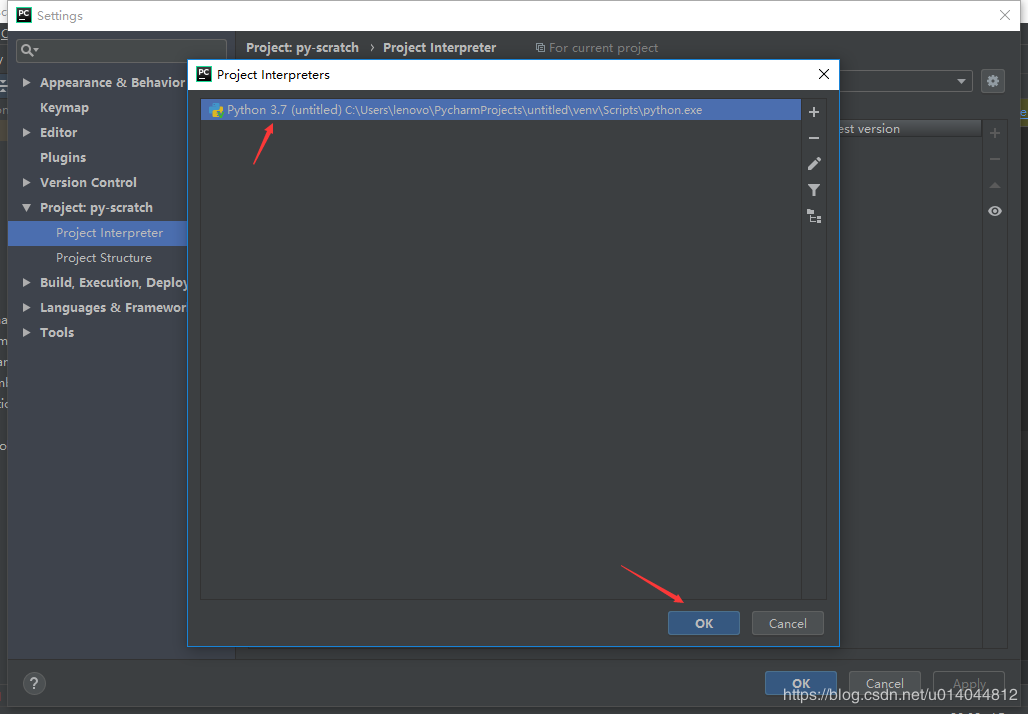Click the upgrade package arrow icon in Settings

(x=995, y=186)
